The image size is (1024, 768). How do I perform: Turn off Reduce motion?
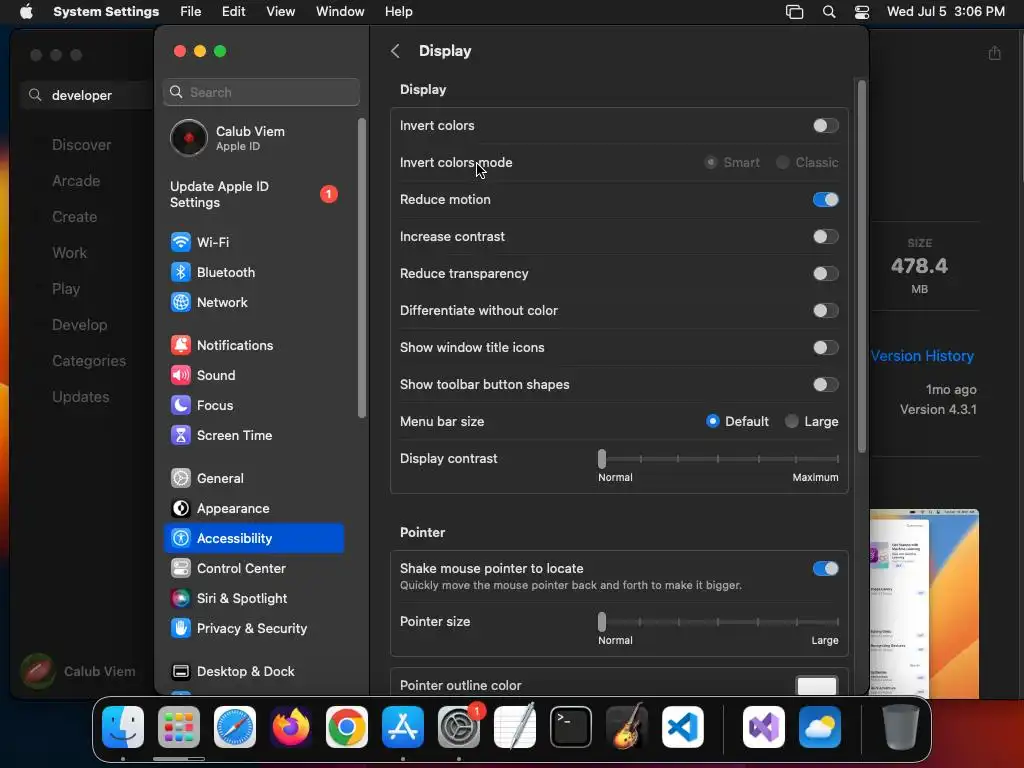(825, 199)
